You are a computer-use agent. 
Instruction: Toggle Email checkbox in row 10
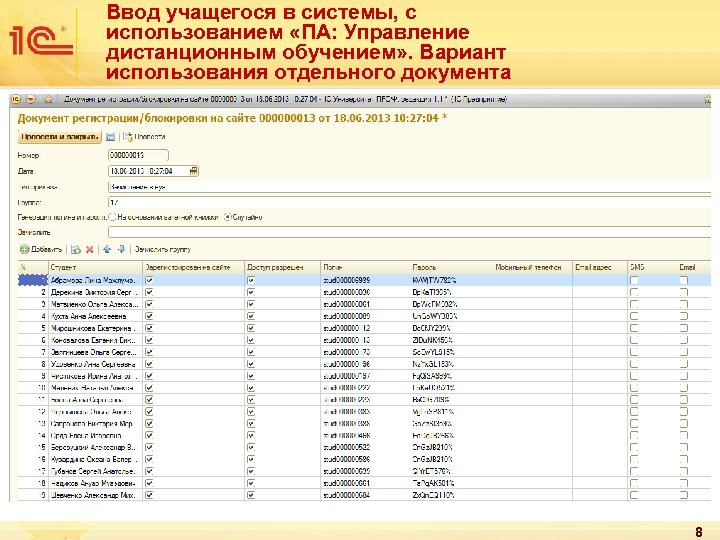[x=684, y=388]
